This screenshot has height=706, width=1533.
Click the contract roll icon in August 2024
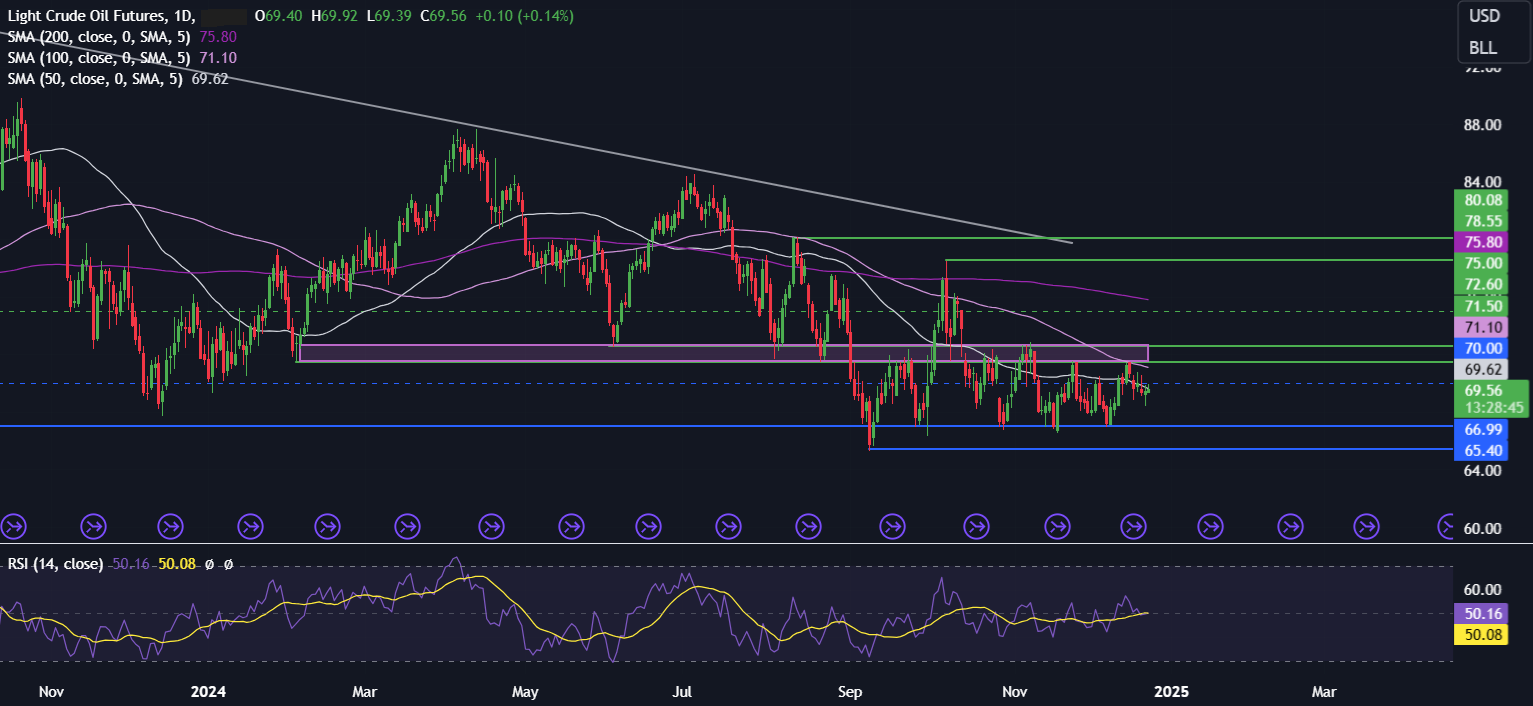[x=808, y=525]
